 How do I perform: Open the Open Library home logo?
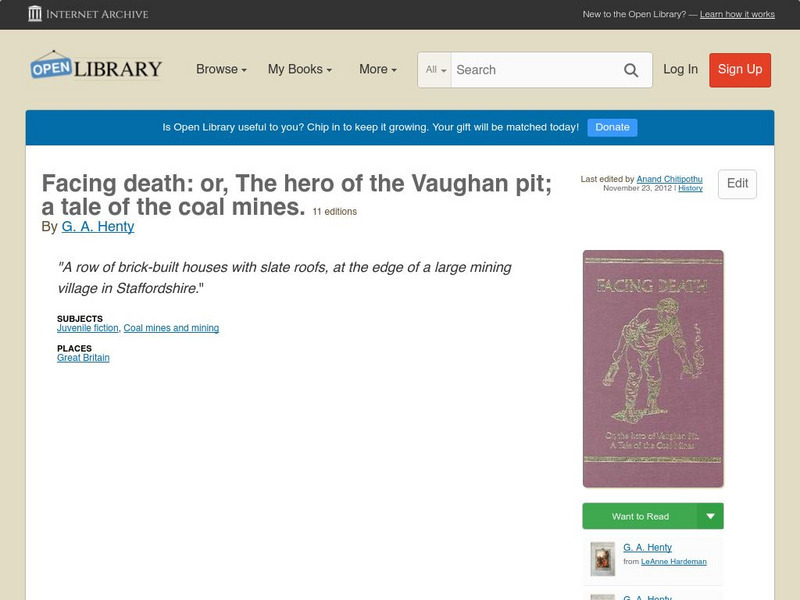tap(96, 66)
